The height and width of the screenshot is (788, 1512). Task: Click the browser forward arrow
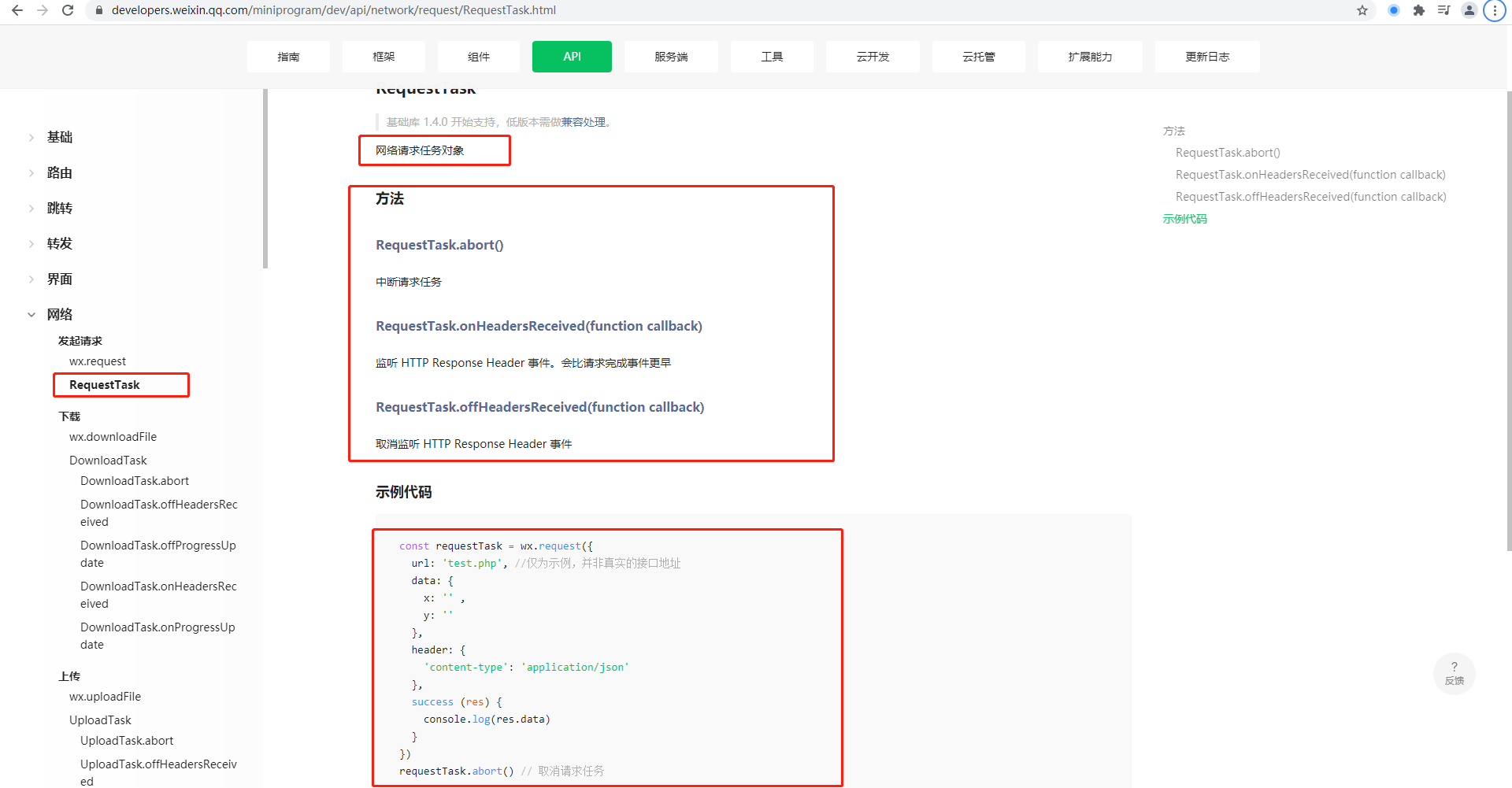[x=43, y=10]
